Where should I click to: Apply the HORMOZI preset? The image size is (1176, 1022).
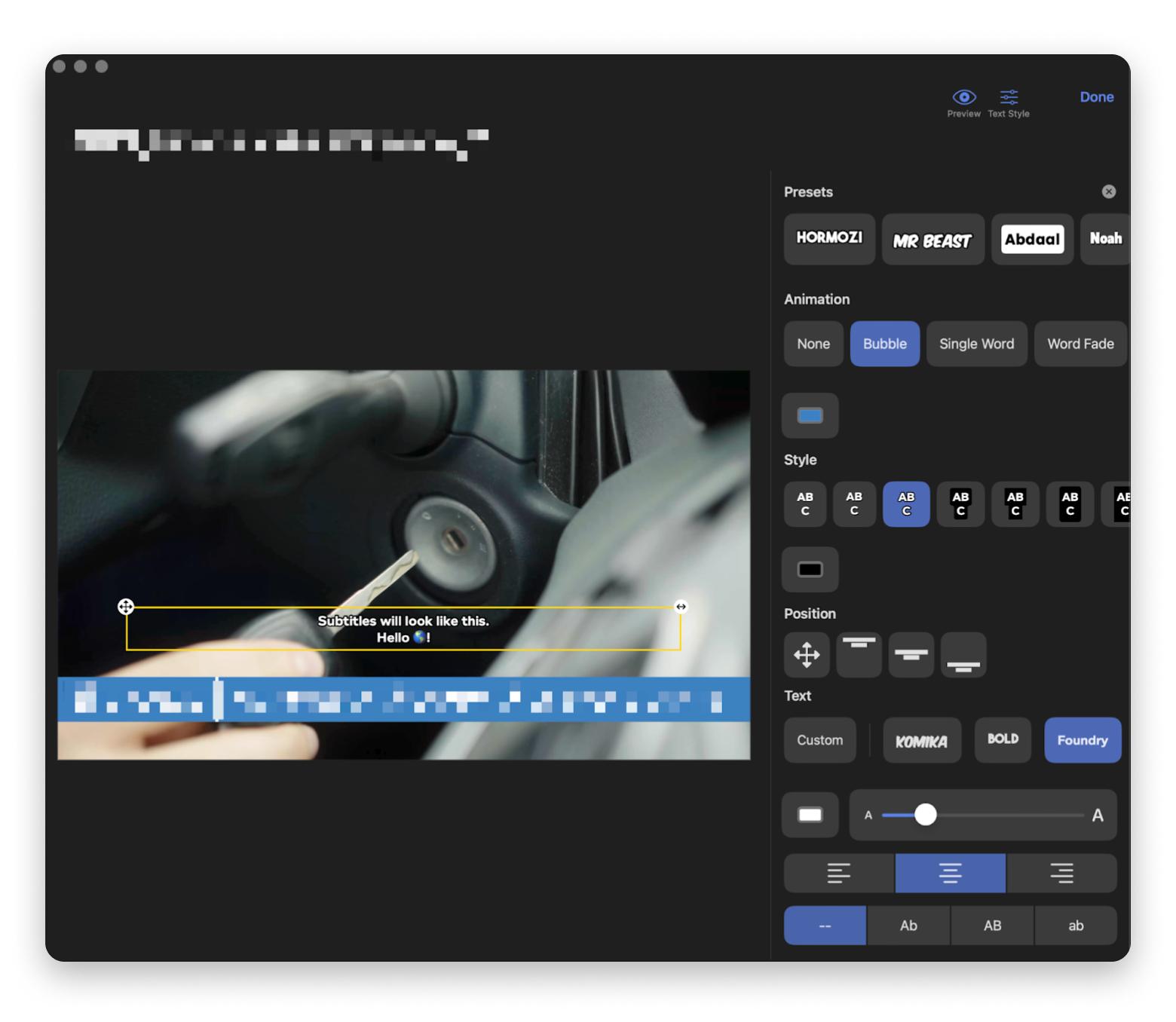coord(829,238)
